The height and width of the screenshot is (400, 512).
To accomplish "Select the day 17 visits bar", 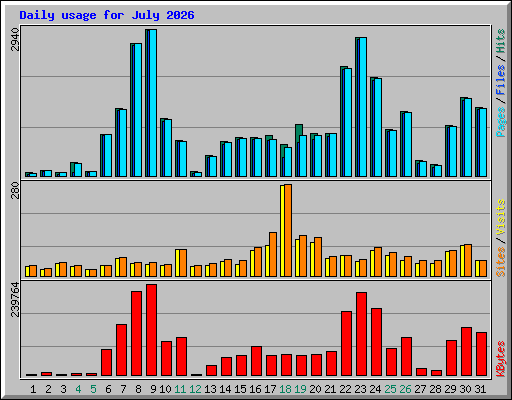I will pyautogui.click(x=267, y=261).
